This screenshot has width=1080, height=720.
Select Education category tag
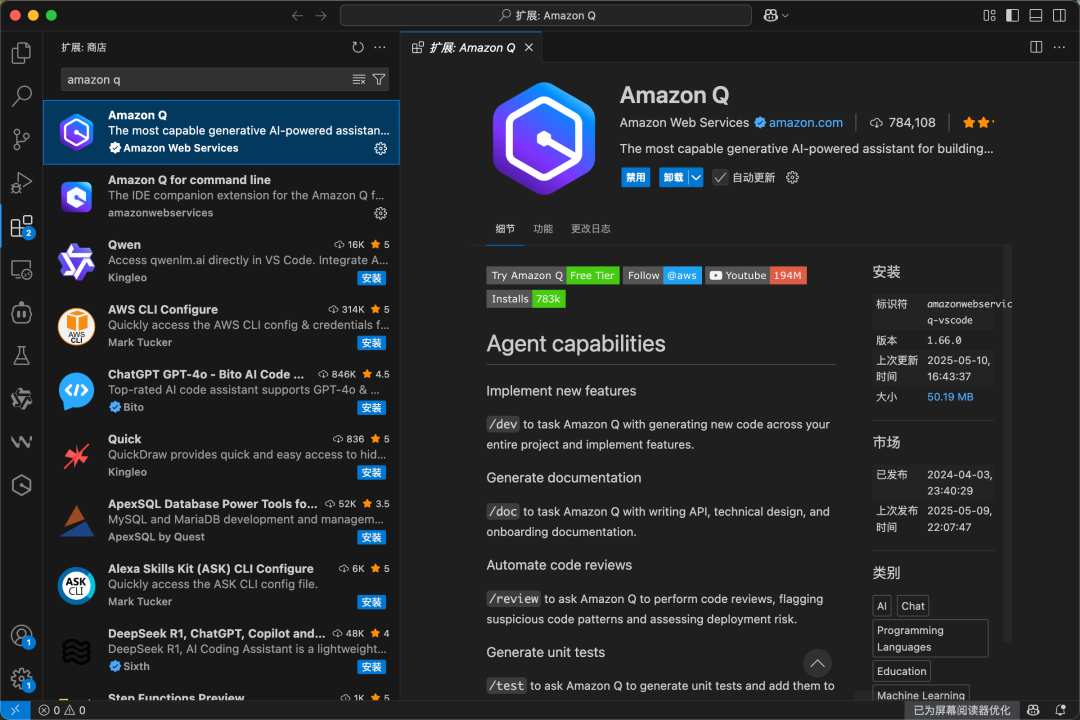(x=902, y=671)
